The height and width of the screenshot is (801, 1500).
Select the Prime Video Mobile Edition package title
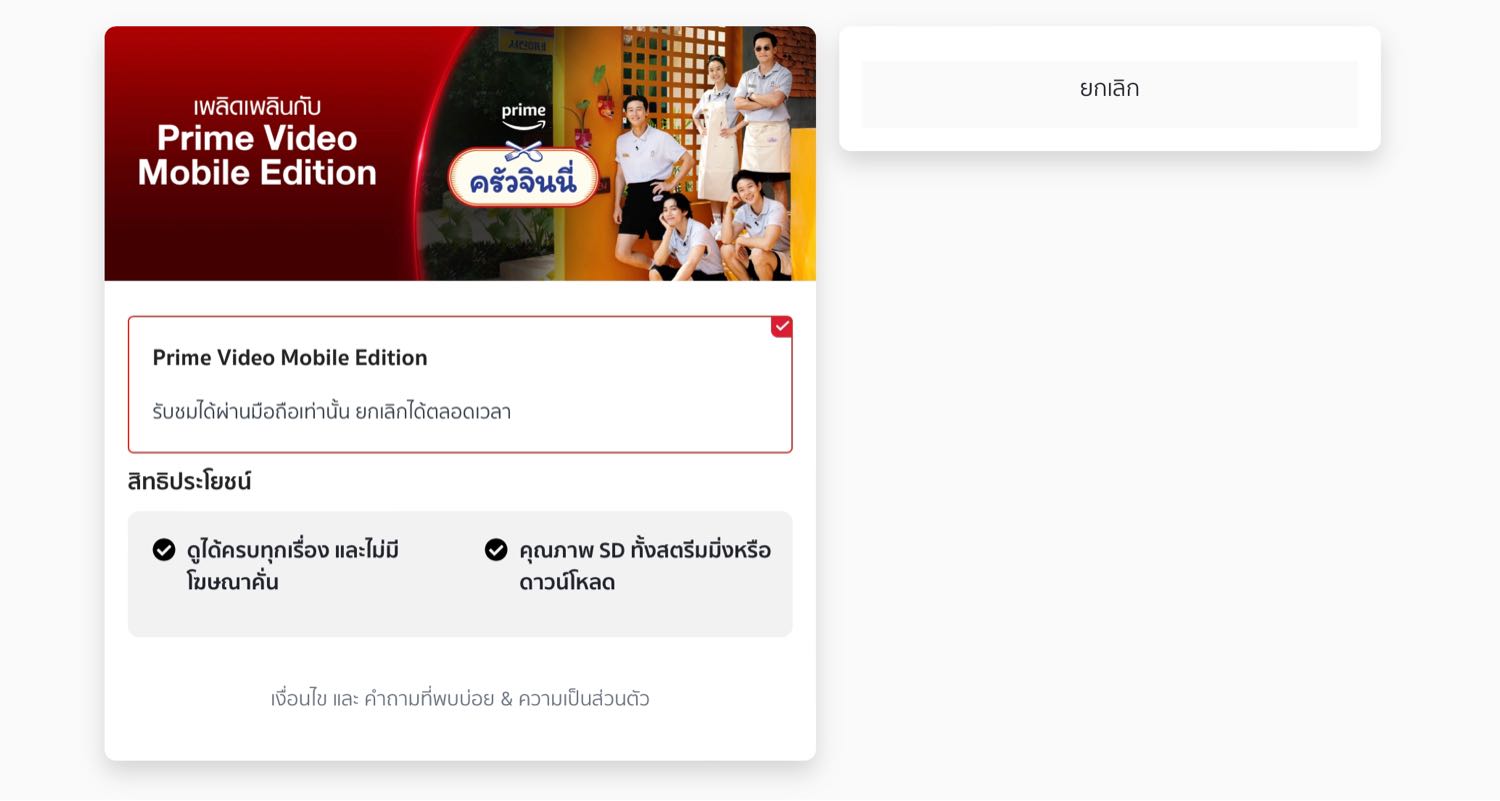[x=290, y=358]
